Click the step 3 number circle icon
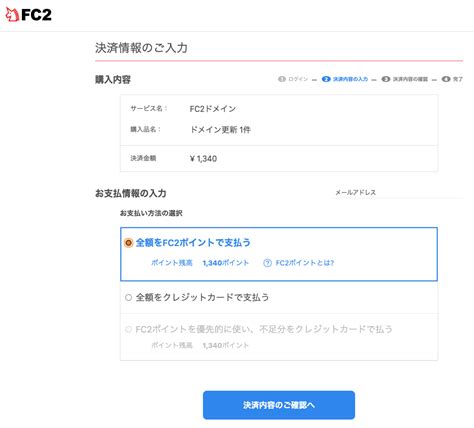The width and height of the screenshot is (474, 428). pyautogui.click(x=386, y=79)
